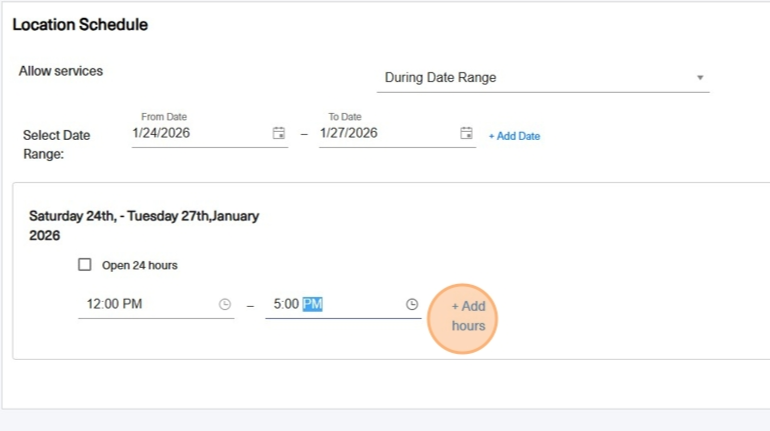Viewport: 770px width, 431px height.
Task: Click the Open 24 hours label text
Action: tap(139, 266)
